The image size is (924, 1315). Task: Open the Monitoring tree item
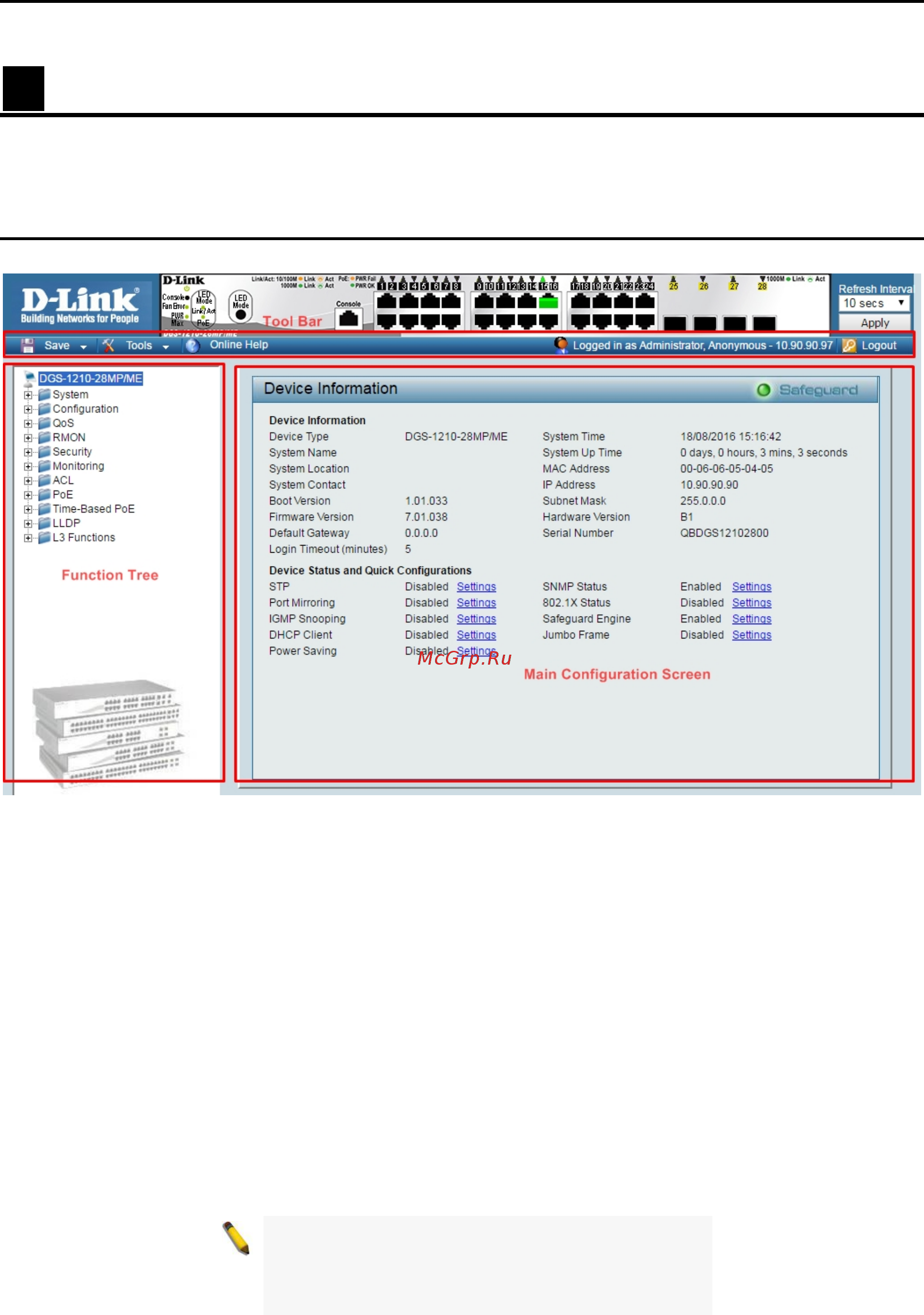coord(79,466)
